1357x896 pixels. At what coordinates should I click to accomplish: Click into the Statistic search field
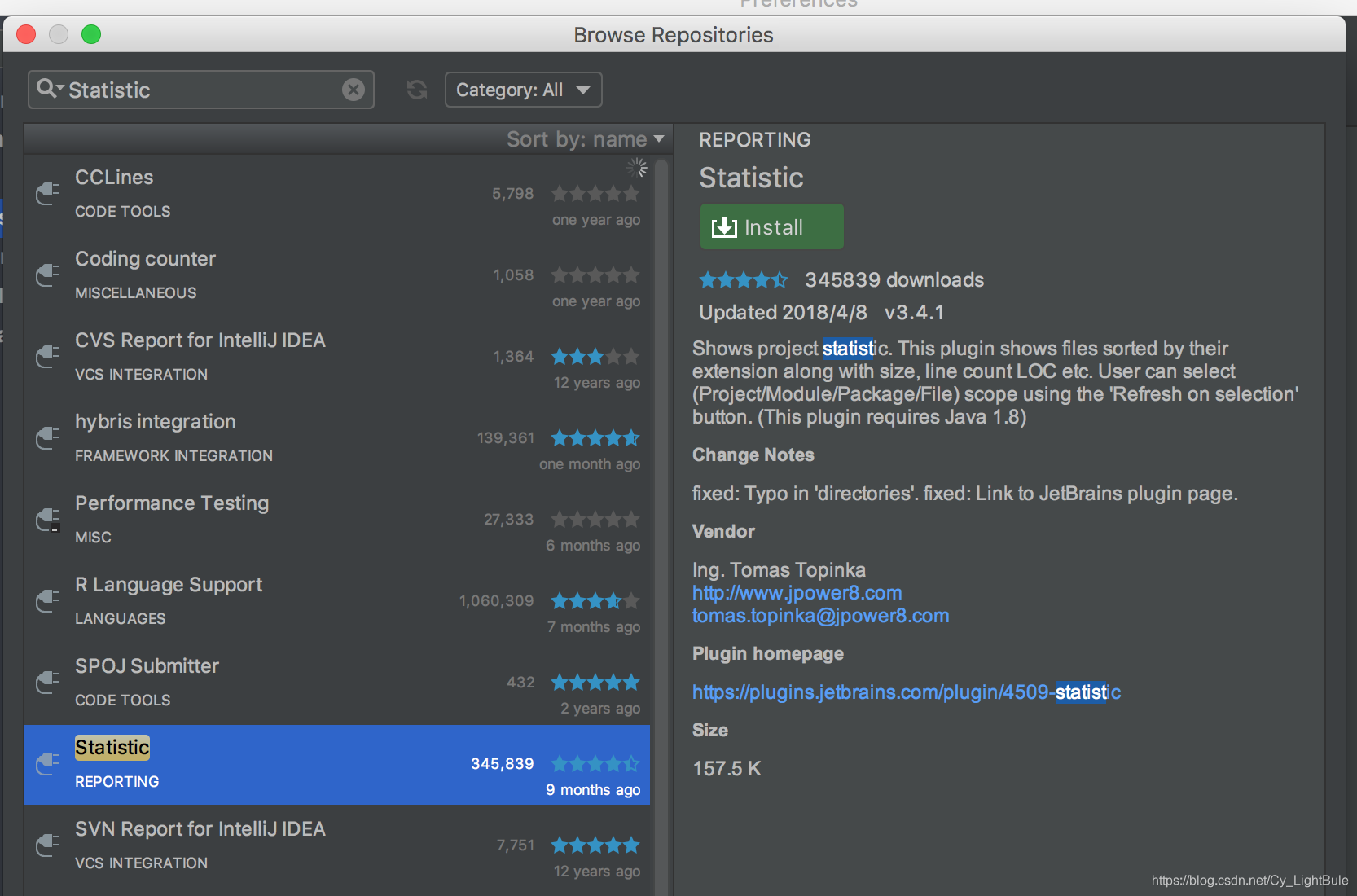201,90
